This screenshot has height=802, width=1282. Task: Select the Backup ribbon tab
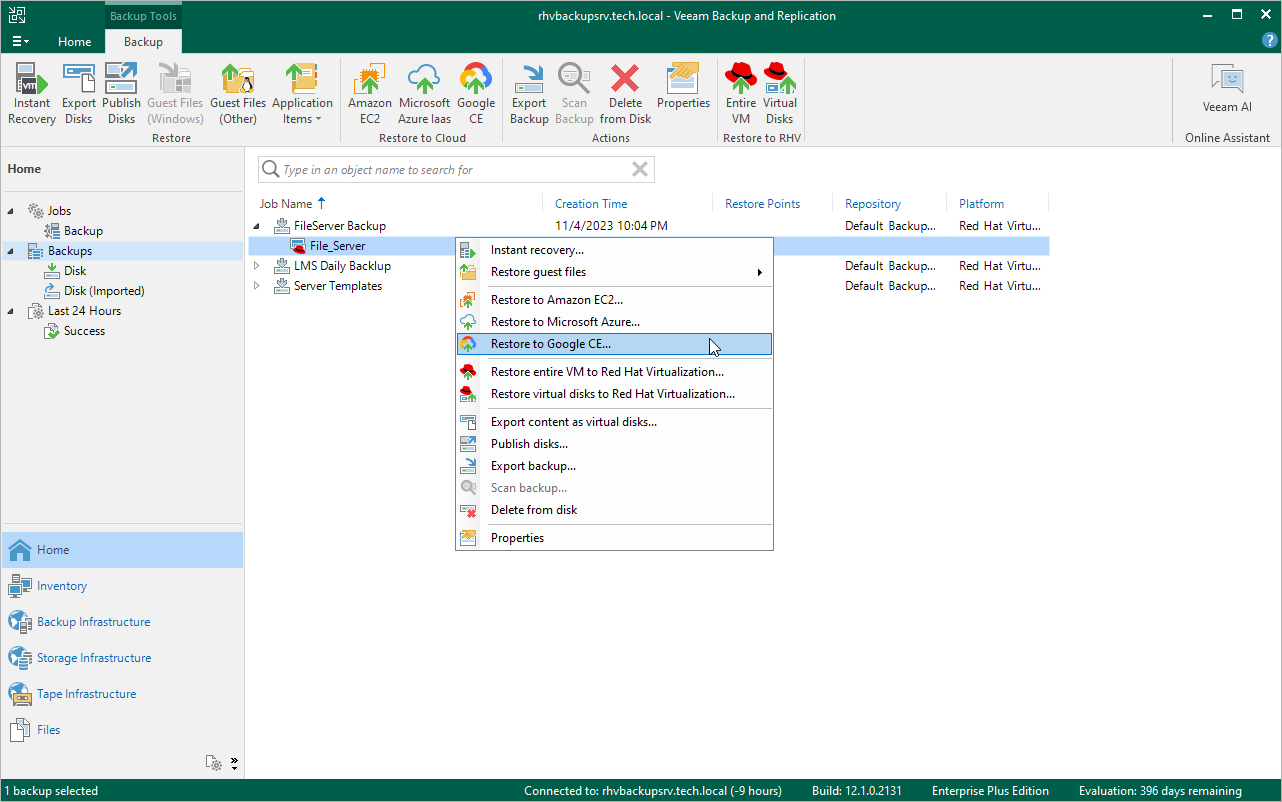click(x=143, y=42)
